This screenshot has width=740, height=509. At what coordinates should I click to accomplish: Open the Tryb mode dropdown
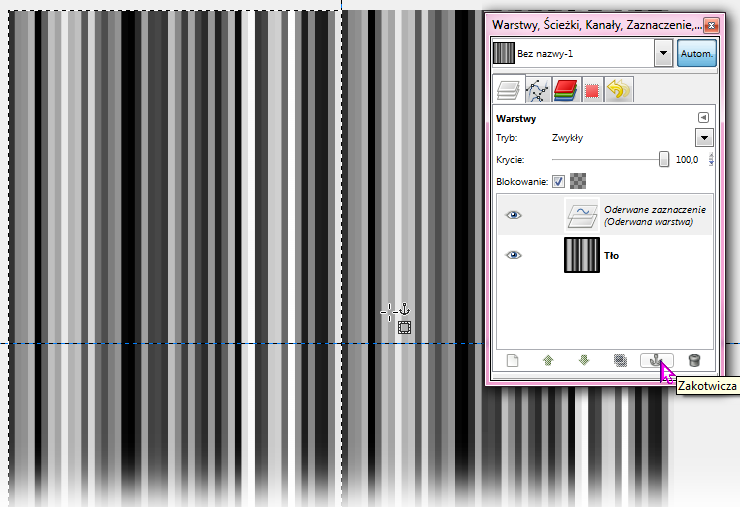704,138
